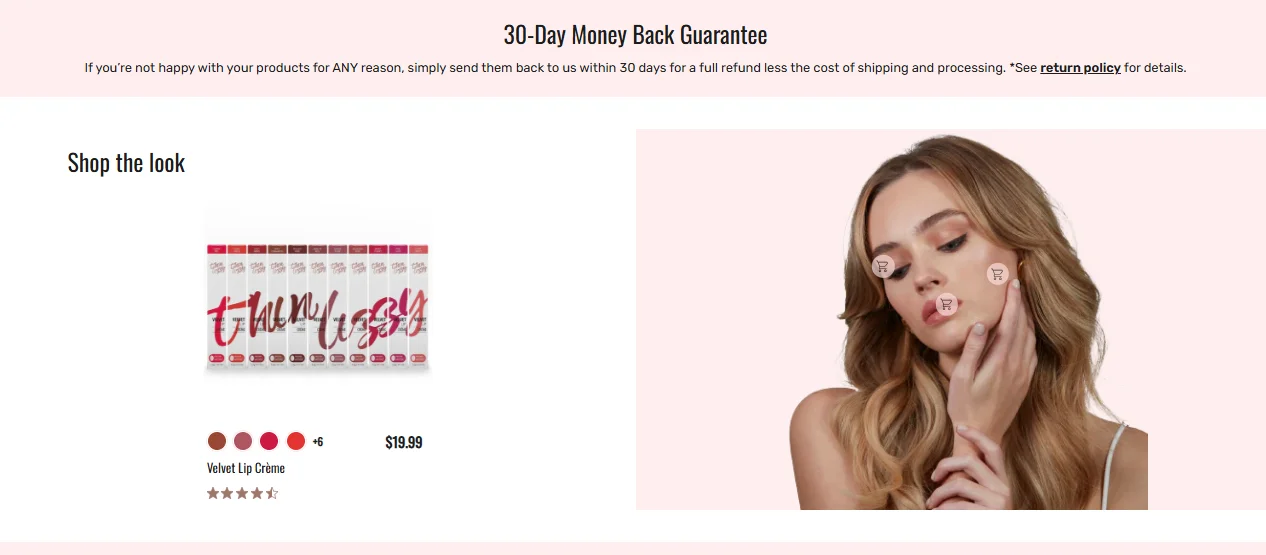
Task: Click the cart hotspot near the model's eye
Action: (x=882, y=266)
